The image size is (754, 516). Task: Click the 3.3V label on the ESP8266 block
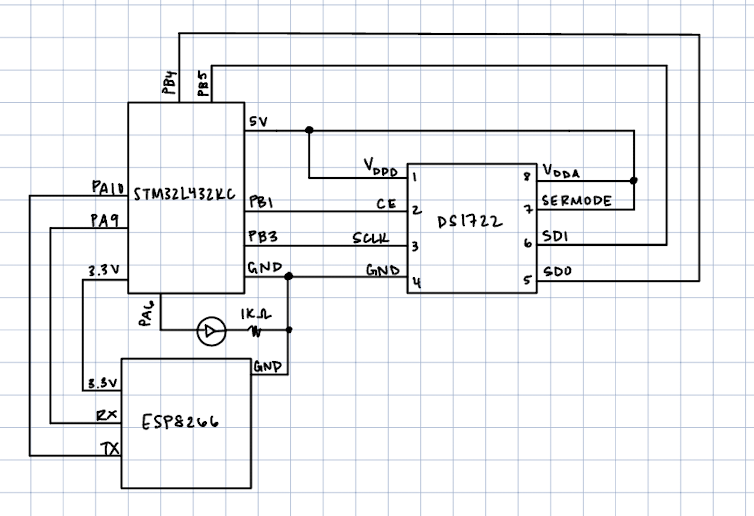(102, 383)
